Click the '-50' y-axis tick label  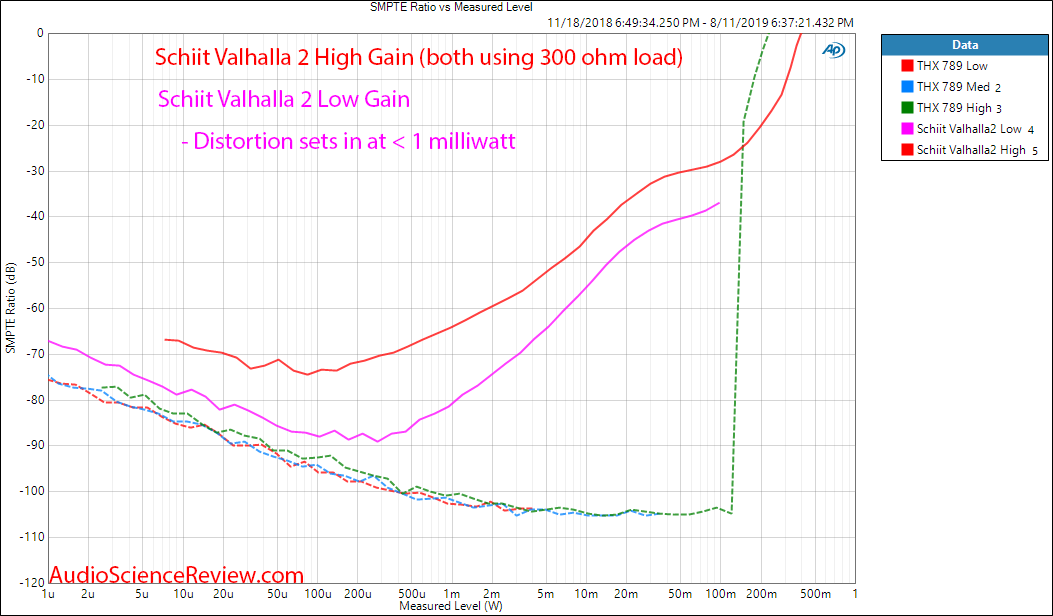pyautogui.click(x=34, y=262)
